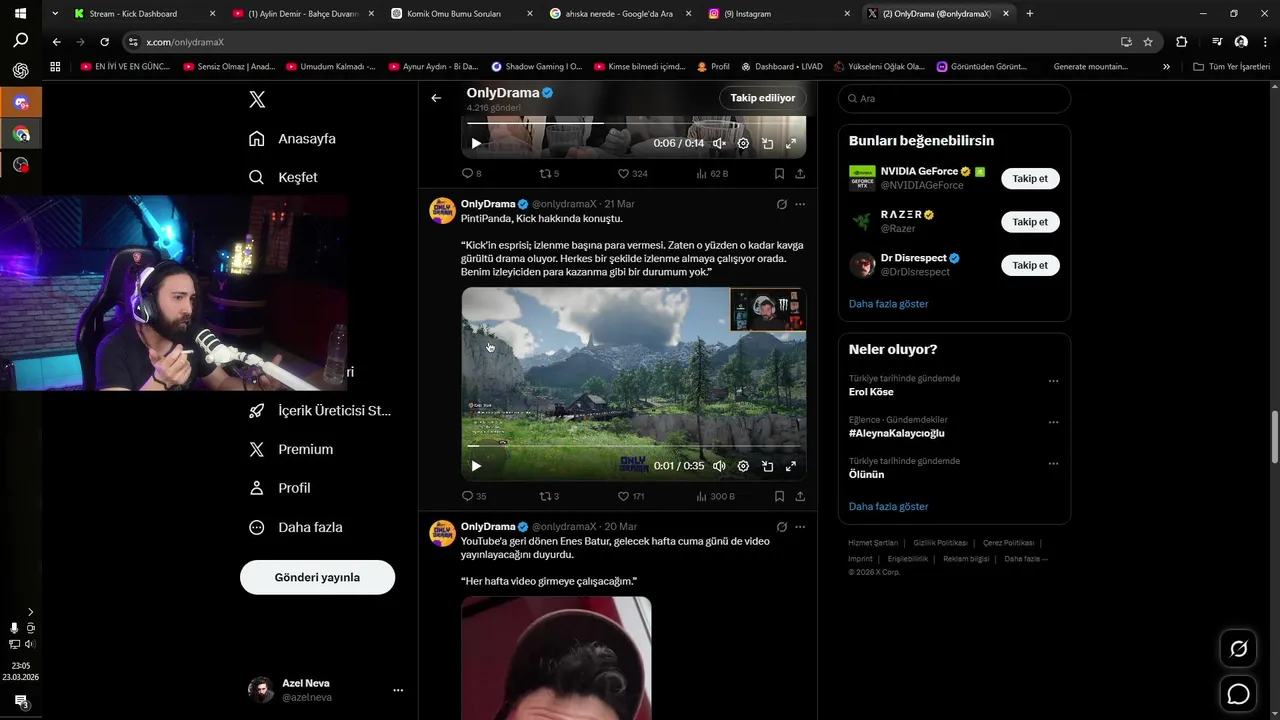
Task: View analytics for the 300 B views post
Action: pyautogui.click(x=715, y=496)
